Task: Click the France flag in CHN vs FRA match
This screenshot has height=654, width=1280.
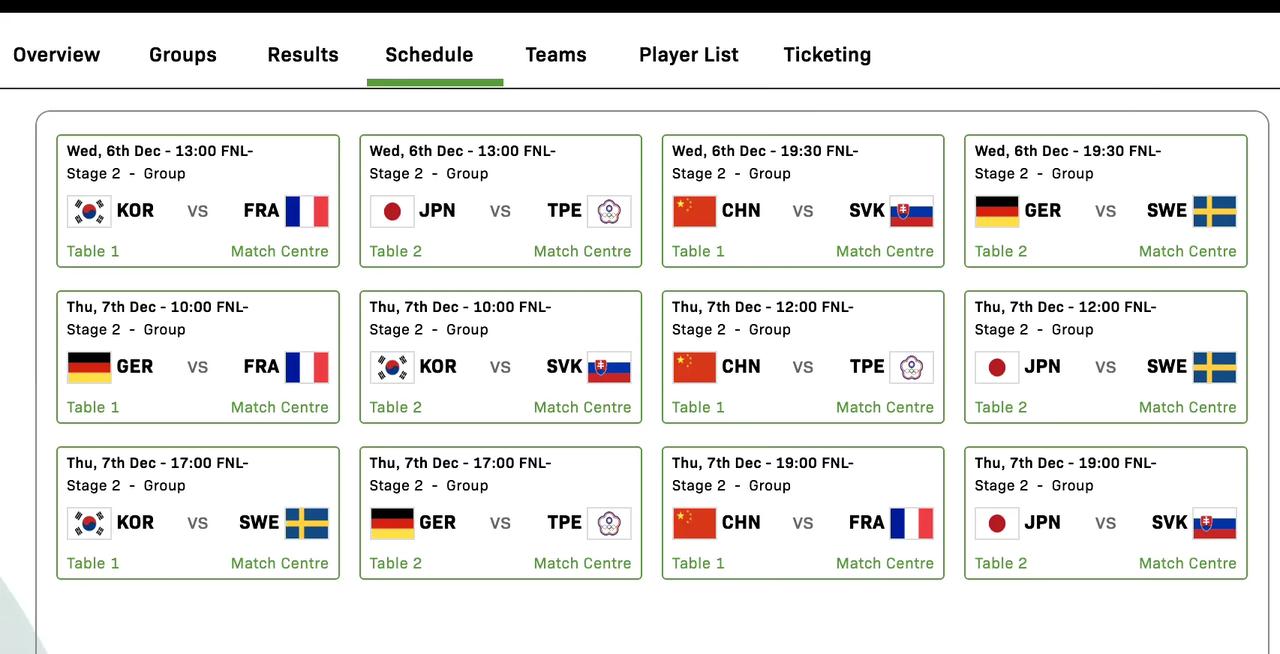Action: pos(912,523)
